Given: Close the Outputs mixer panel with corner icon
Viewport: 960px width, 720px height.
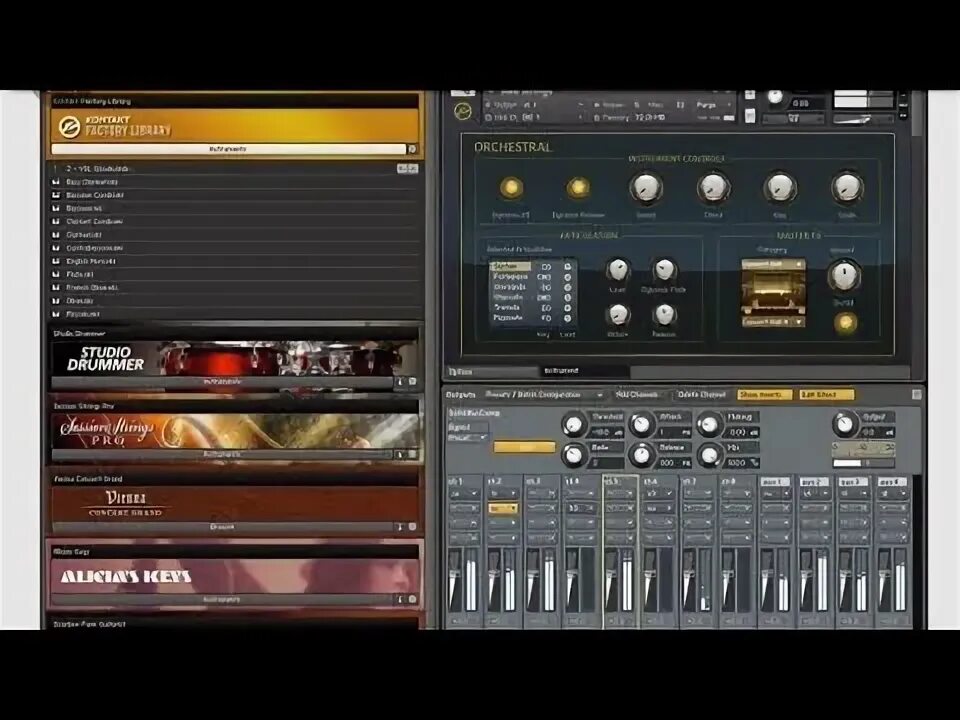Looking at the screenshot, I should pyautogui.click(x=917, y=394).
